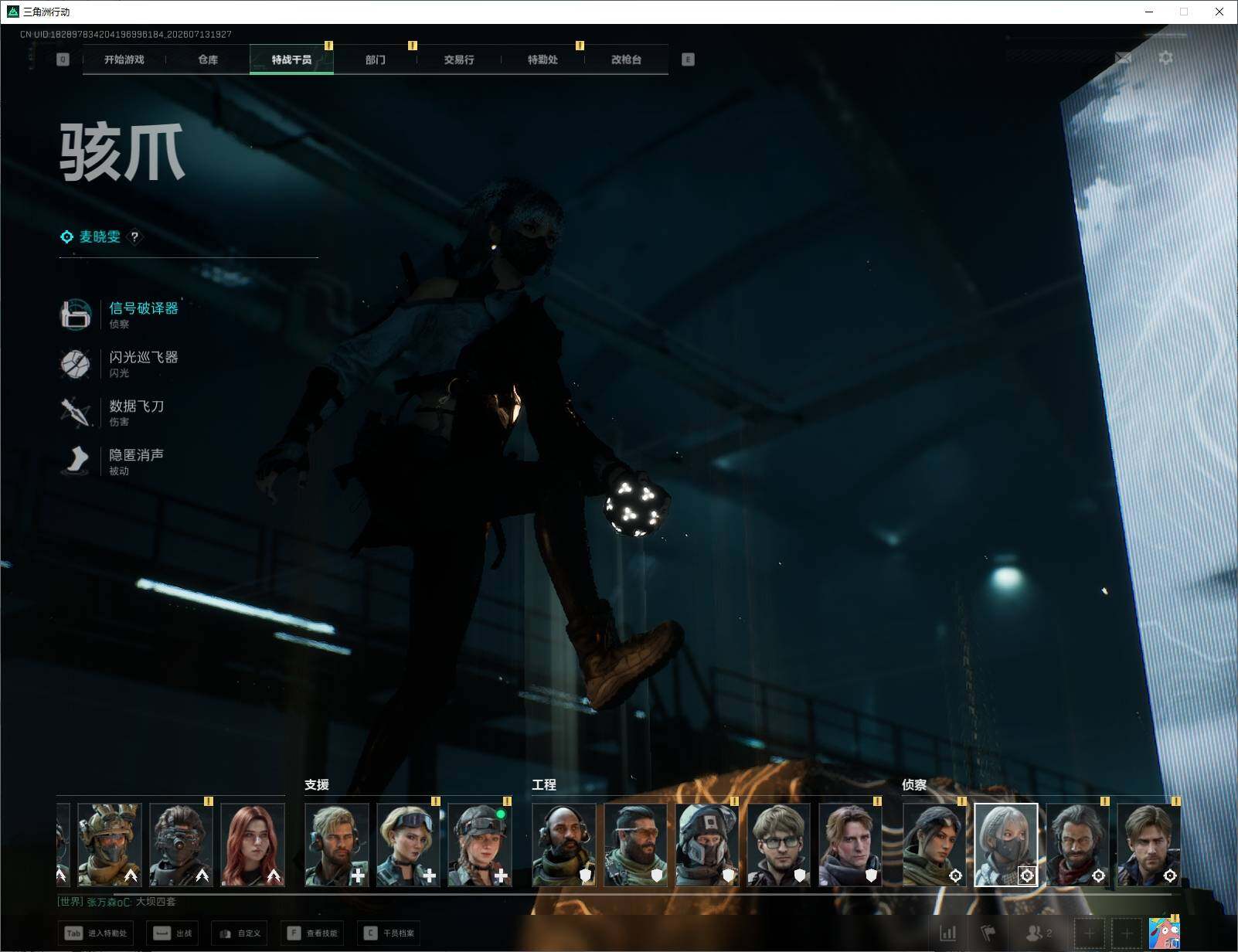Click the 数据飞刀 knife skill icon

76,412
